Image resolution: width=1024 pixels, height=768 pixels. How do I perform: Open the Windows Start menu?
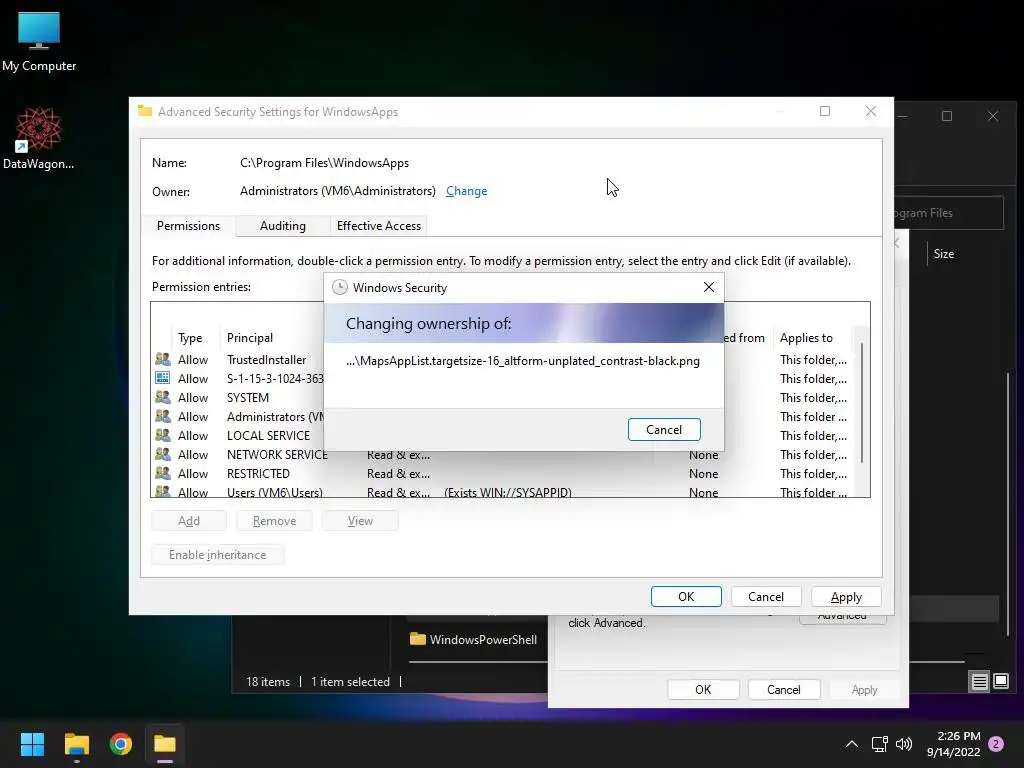32,744
